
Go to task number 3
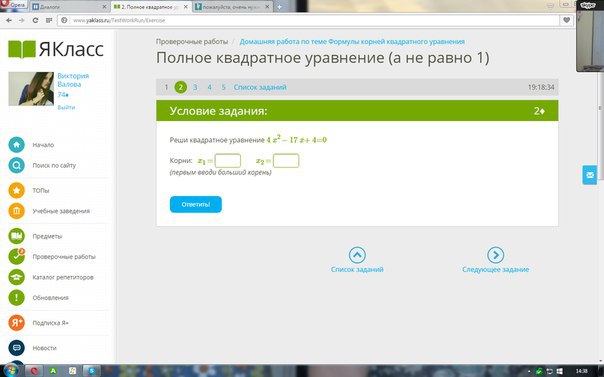click(x=195, y=87)
